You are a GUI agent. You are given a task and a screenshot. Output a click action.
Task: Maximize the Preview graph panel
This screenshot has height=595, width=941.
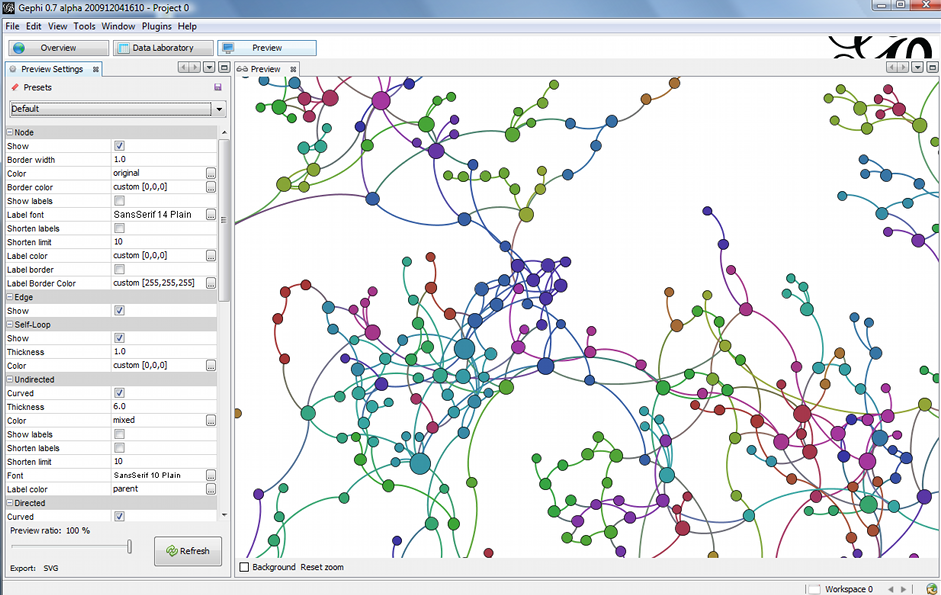tap(932, 68)
